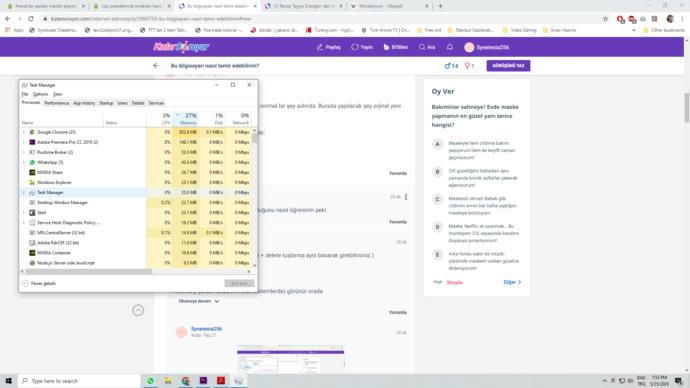Sort processes by the CPU column
Screen dimensions: 690x388
pyautogui.click(x=160, y=119)
